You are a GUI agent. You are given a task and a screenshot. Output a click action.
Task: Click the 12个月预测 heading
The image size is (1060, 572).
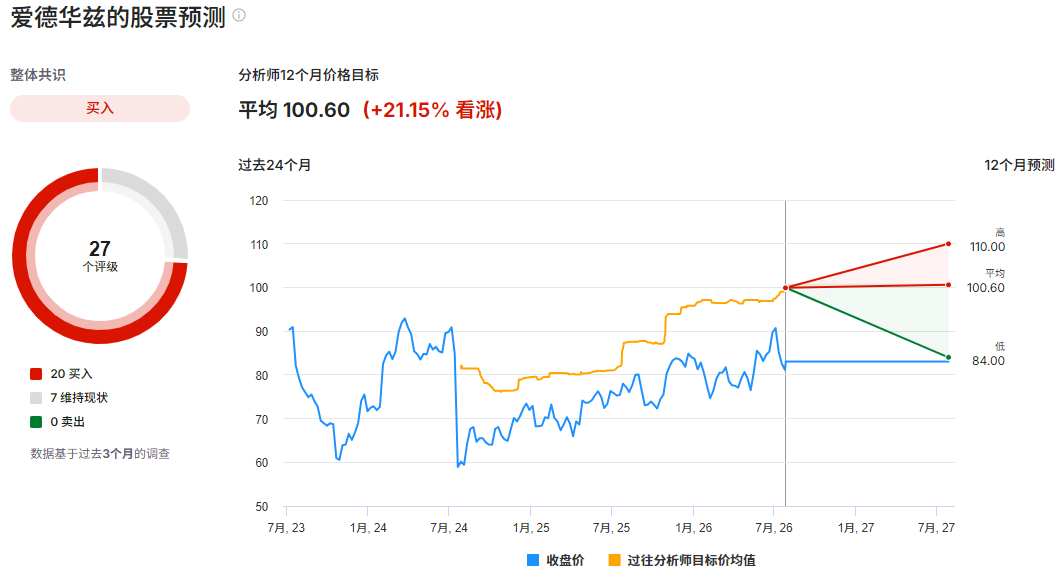tap(1019, 165)
